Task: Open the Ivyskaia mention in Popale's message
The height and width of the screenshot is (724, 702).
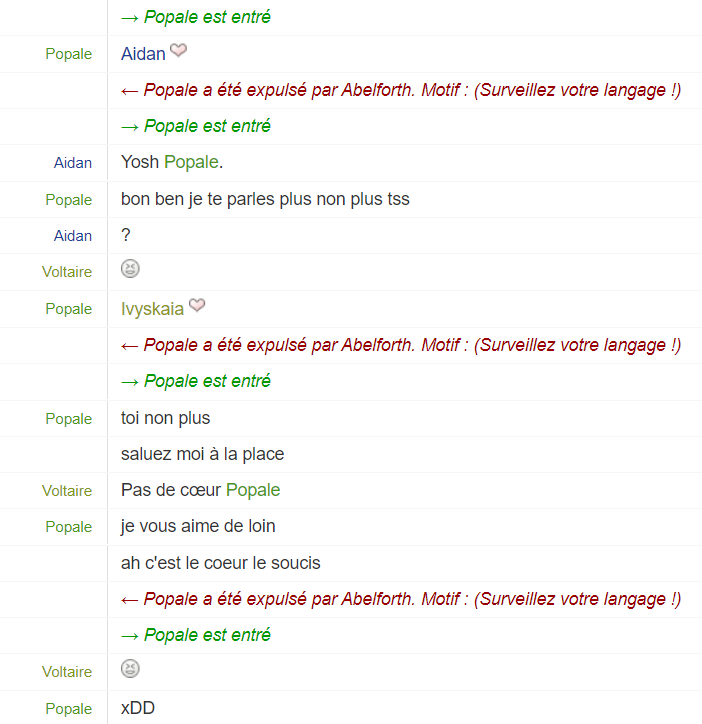Action: [152, 309]
